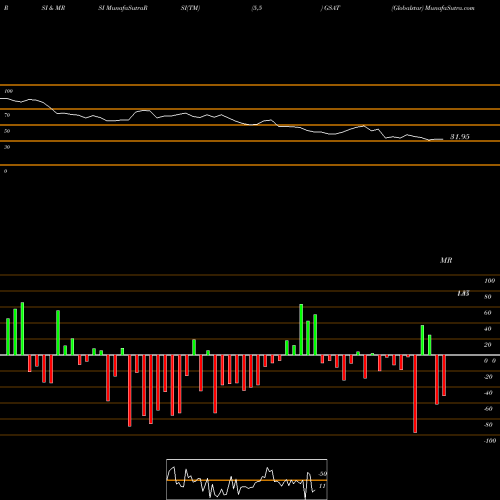500x500 pixels.
Task: Click the MunafaSutra.com label in header
Action: point(450,8)
